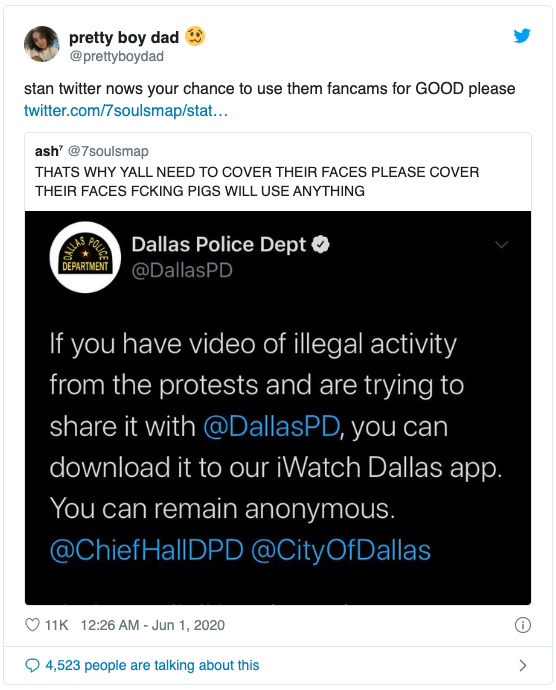The image size is (556, 690).
Task: Click the 11K likes count
Action: 57,625
